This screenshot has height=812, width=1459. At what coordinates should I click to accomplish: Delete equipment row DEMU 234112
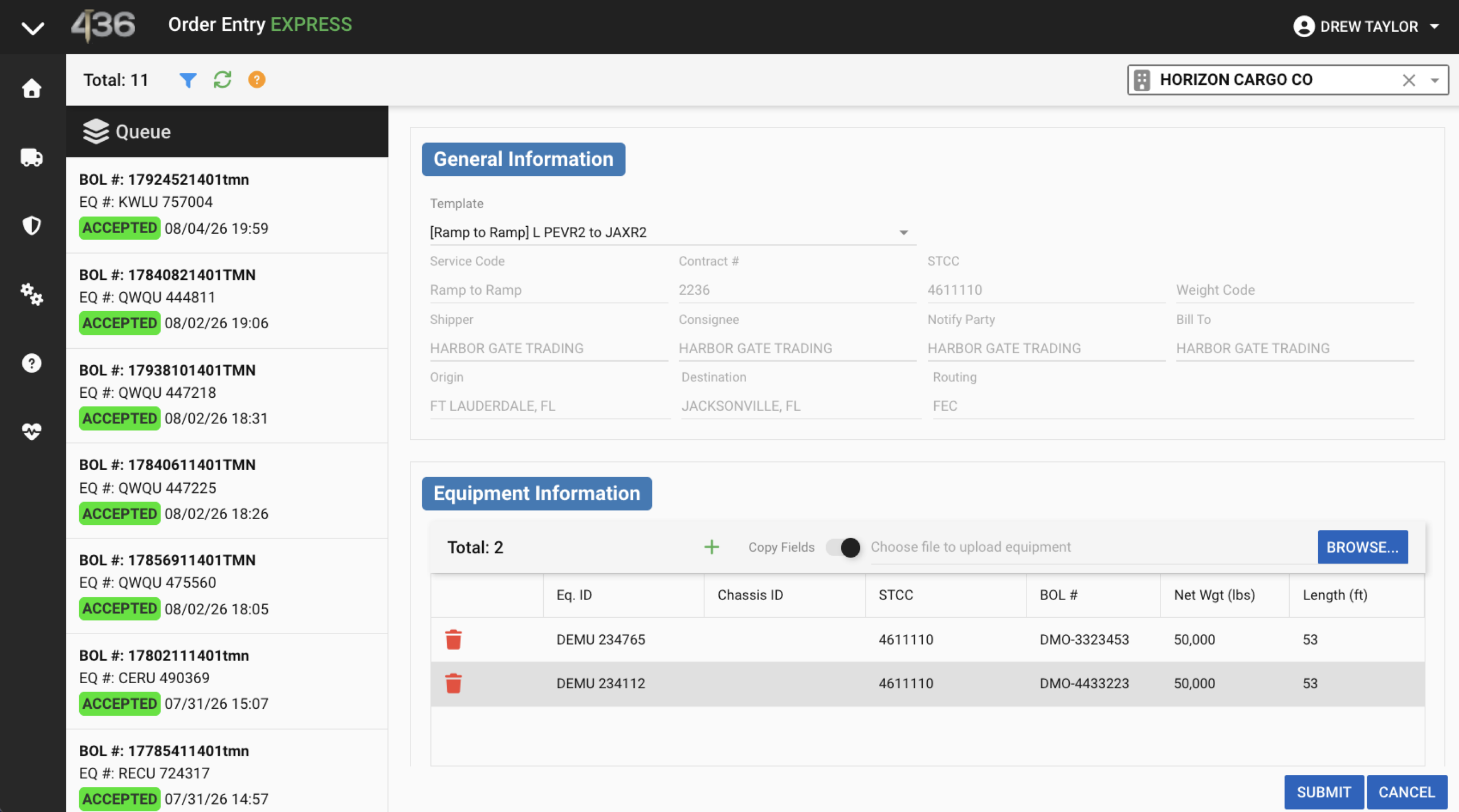point(453,683)
